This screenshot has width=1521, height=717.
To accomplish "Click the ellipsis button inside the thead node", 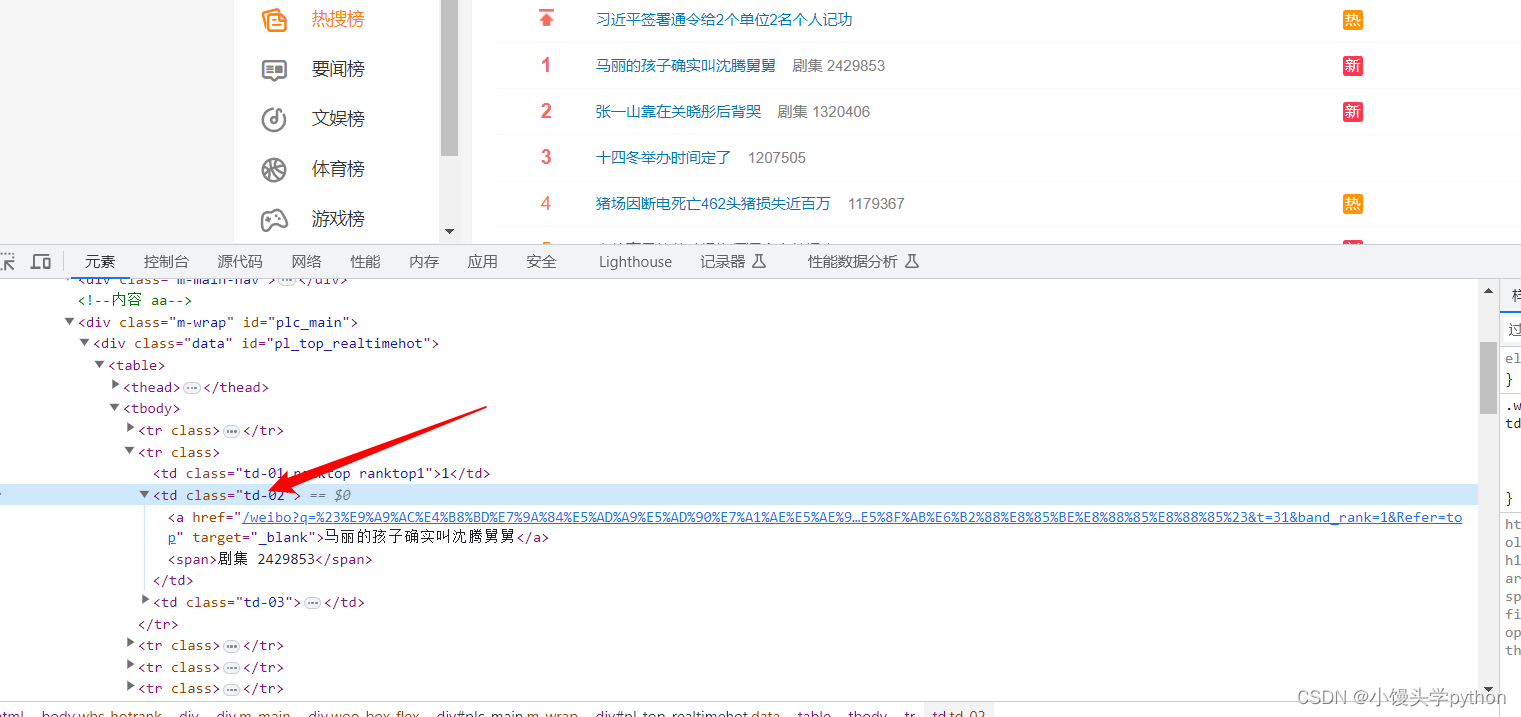I will point(192,388).
